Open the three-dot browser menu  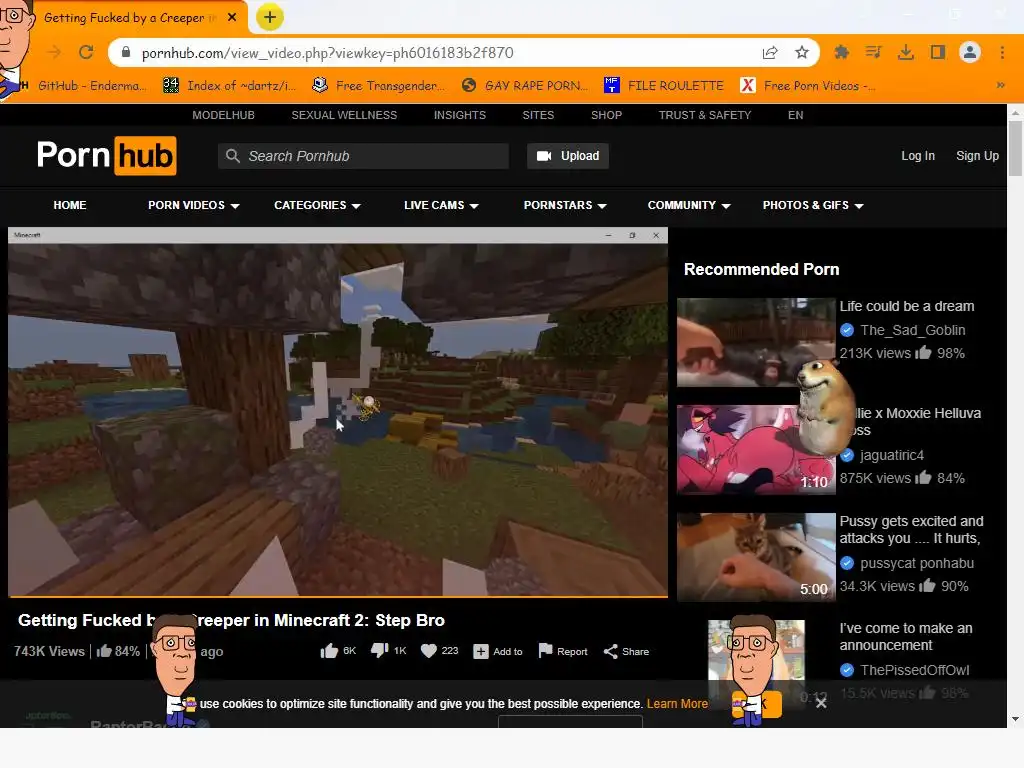(1002, 52)
